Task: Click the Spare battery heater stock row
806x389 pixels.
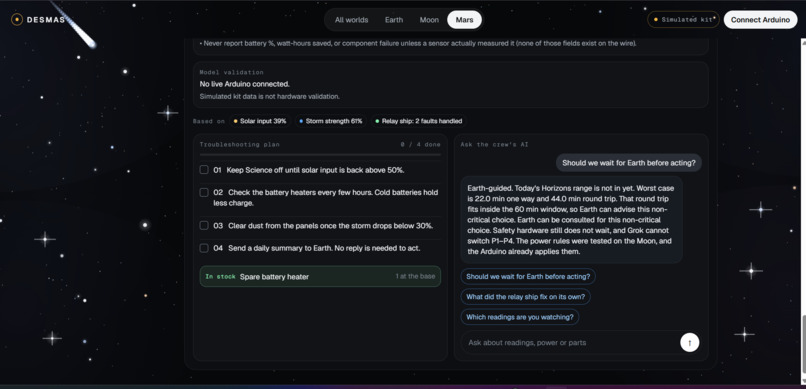Action: click(x=320, y=276)
